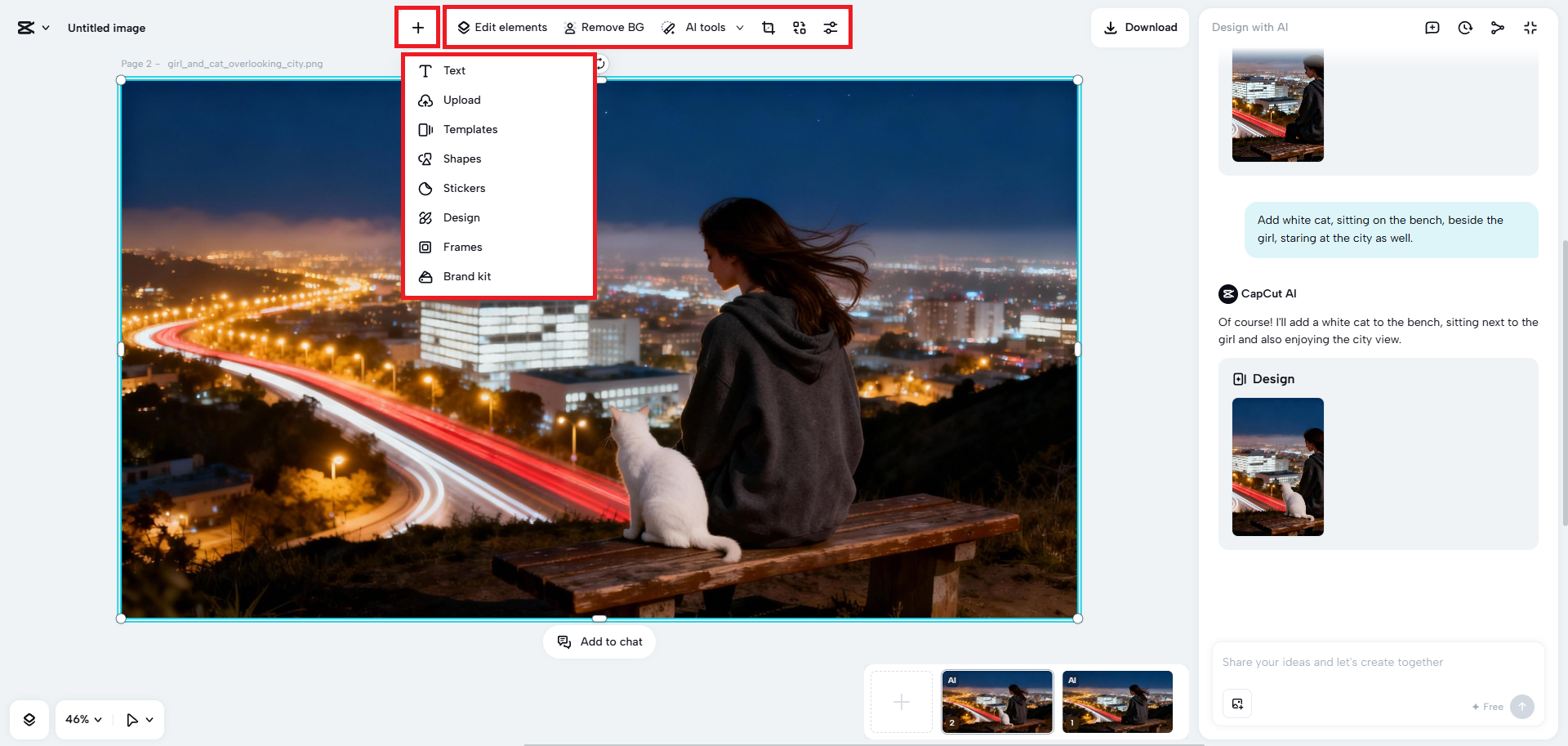Choose Templates from the add menu
This screenshot has width=1568, height=746.
[x=470, y=130]
